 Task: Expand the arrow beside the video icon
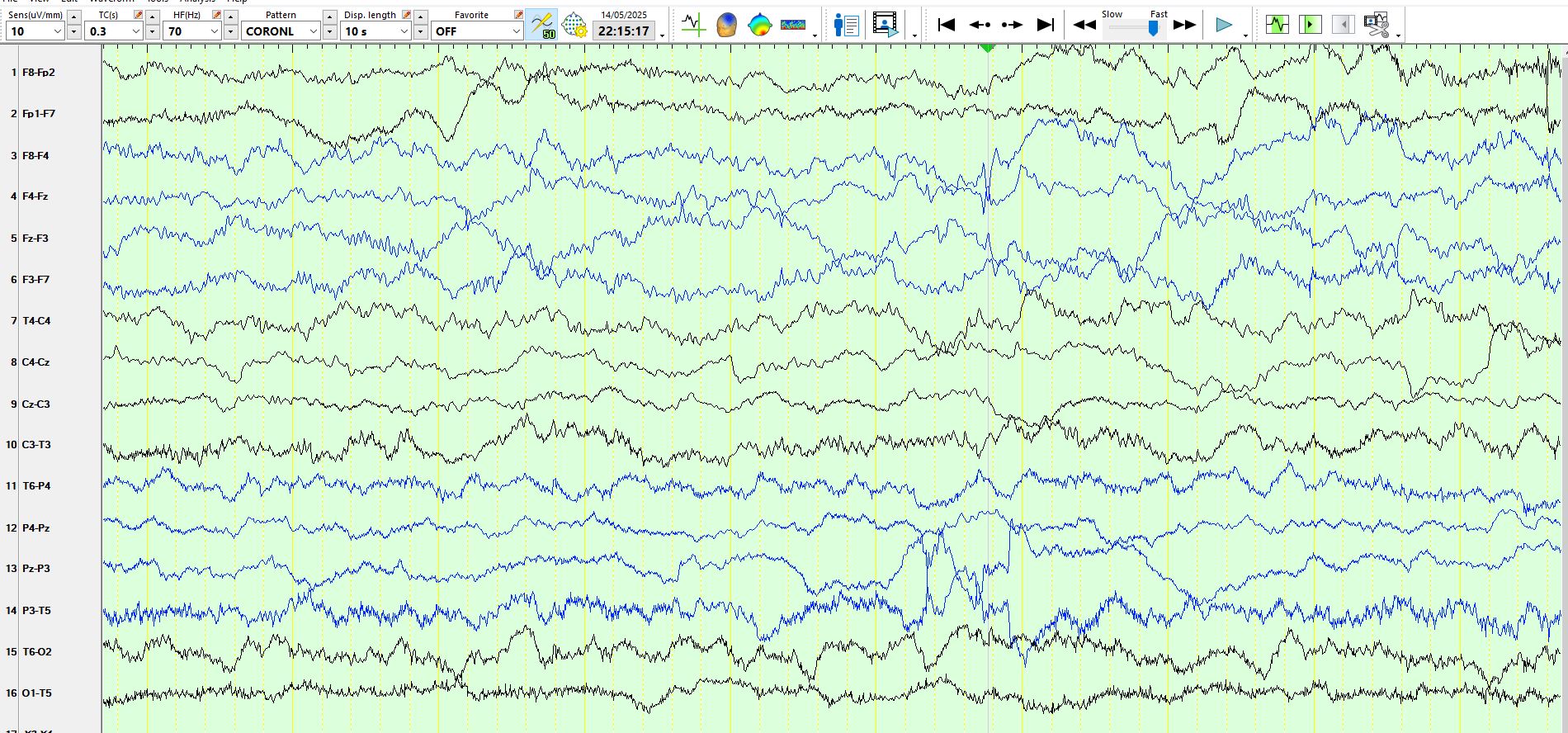click(x=914, y=35)
